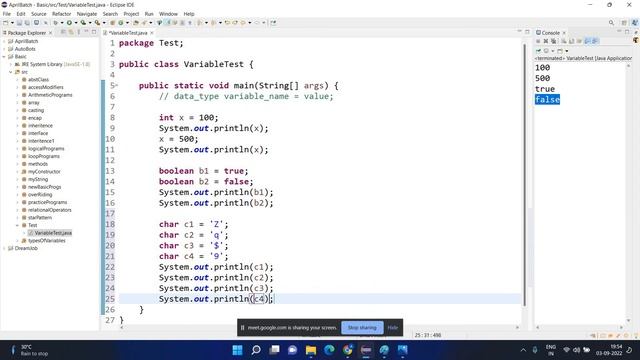Click the Debug toolbar icon
The image size is (640, 360).
[56, 23]
